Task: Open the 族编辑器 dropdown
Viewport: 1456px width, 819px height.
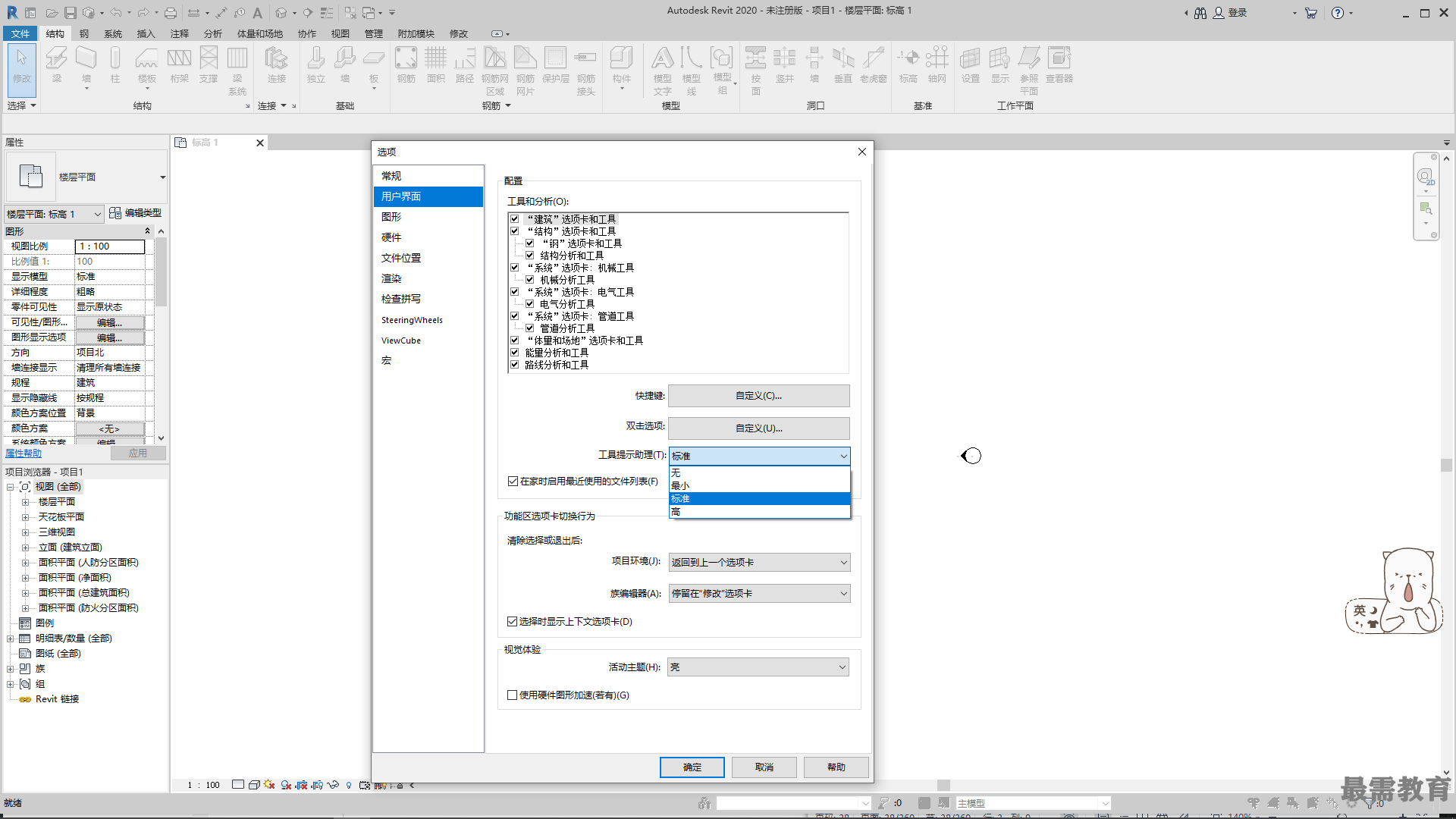Action: tap(759, 593)
